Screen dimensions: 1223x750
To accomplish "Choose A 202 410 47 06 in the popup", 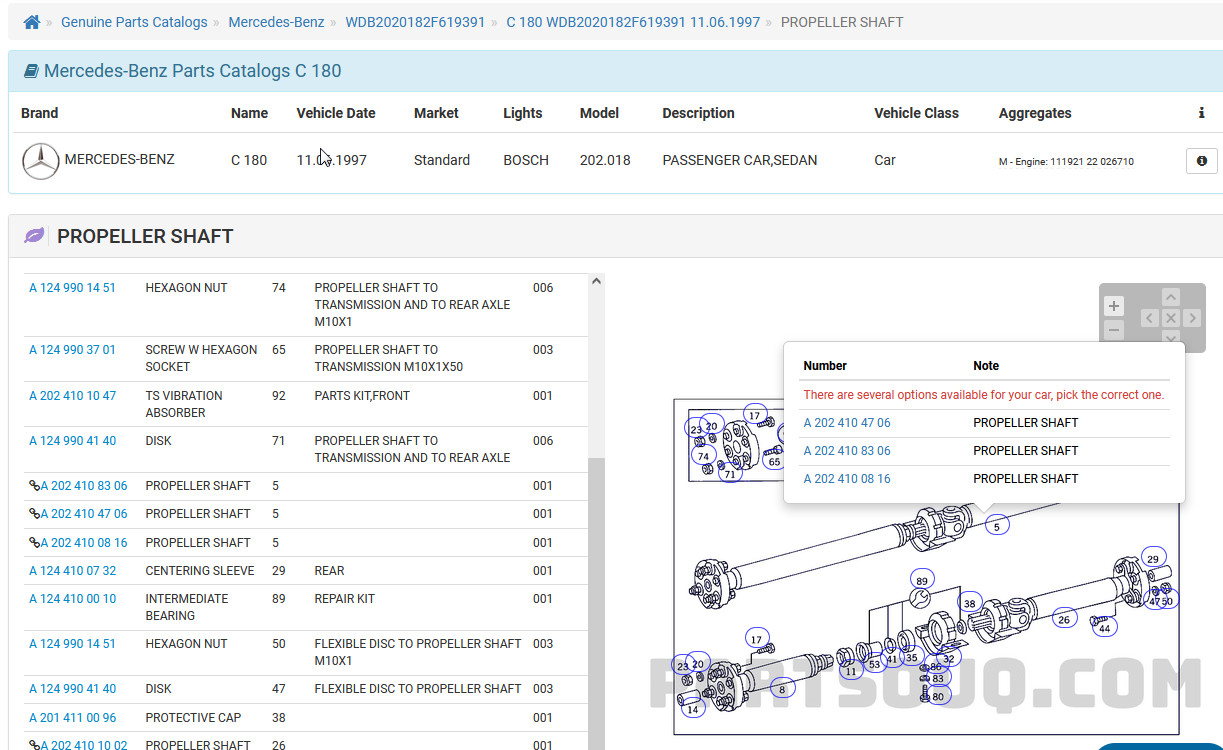I will pyautogui.click(x=847, y=423).
